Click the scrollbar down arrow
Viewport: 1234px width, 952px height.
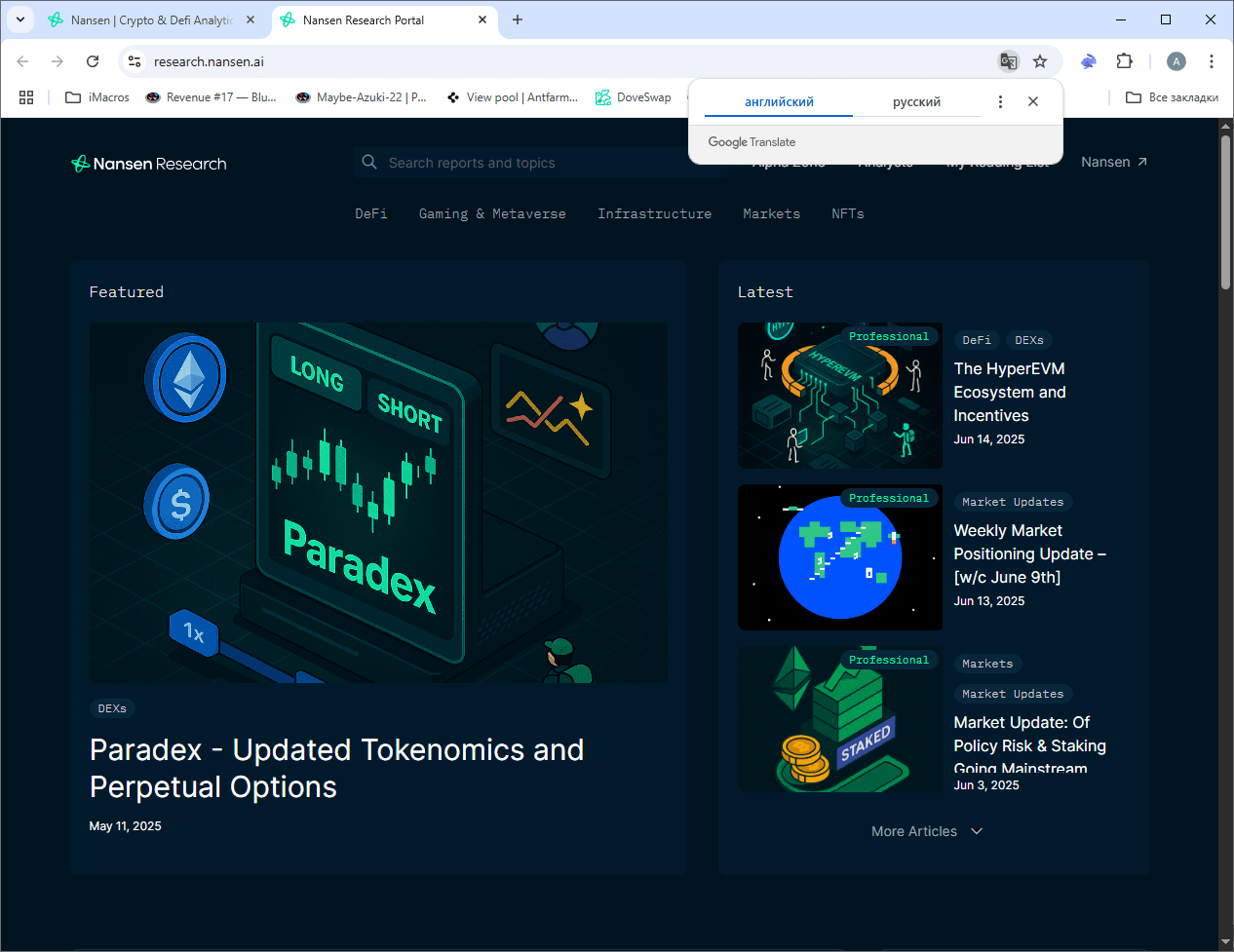click(1225, 942)
